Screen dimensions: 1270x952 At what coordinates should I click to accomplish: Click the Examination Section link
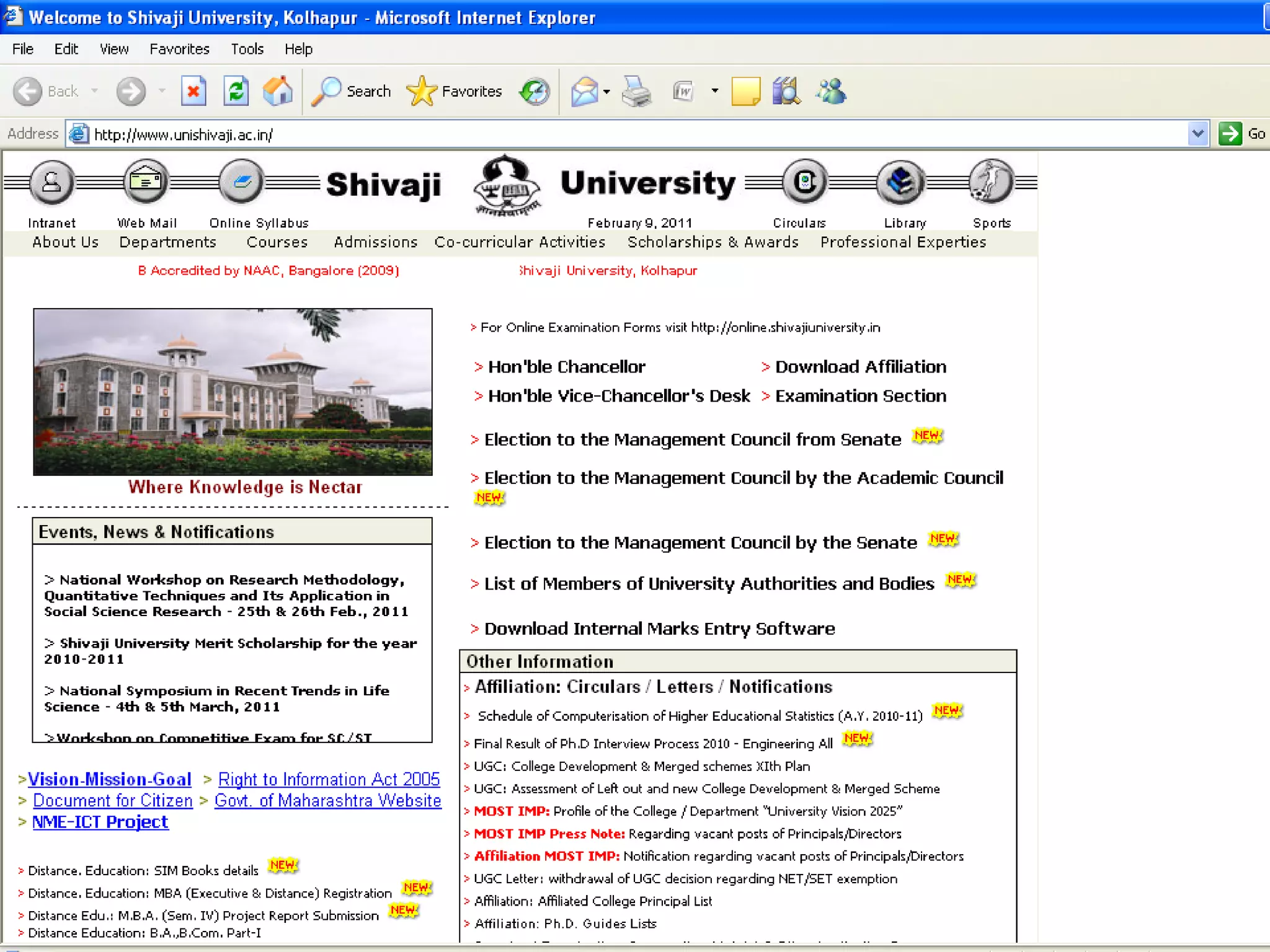click(860, 396)
